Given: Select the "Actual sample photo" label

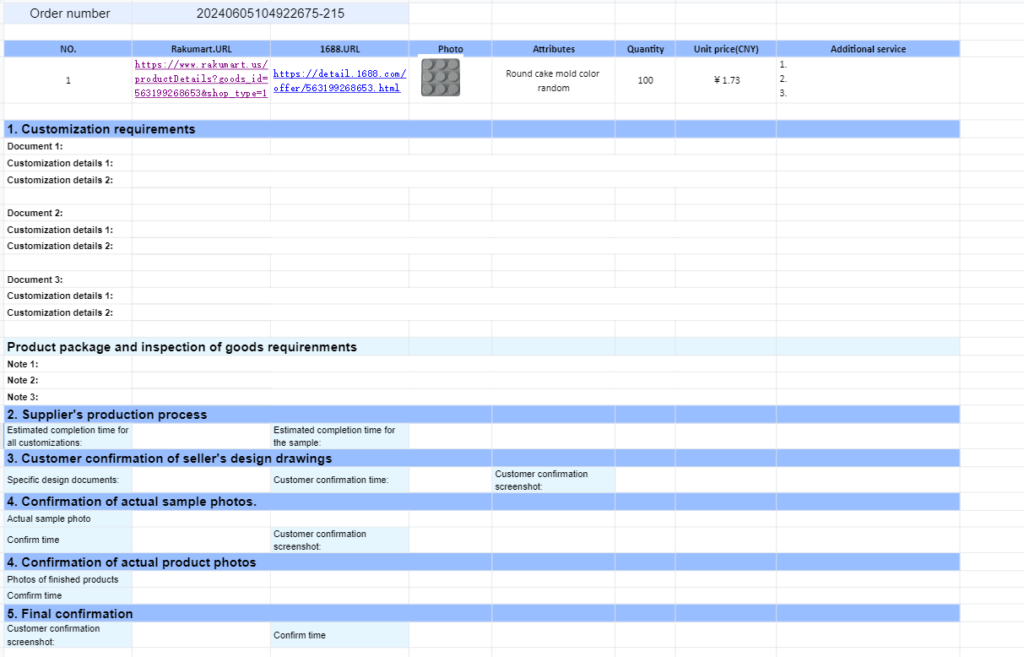Looking at the screenshot, I should coord(49,519).
